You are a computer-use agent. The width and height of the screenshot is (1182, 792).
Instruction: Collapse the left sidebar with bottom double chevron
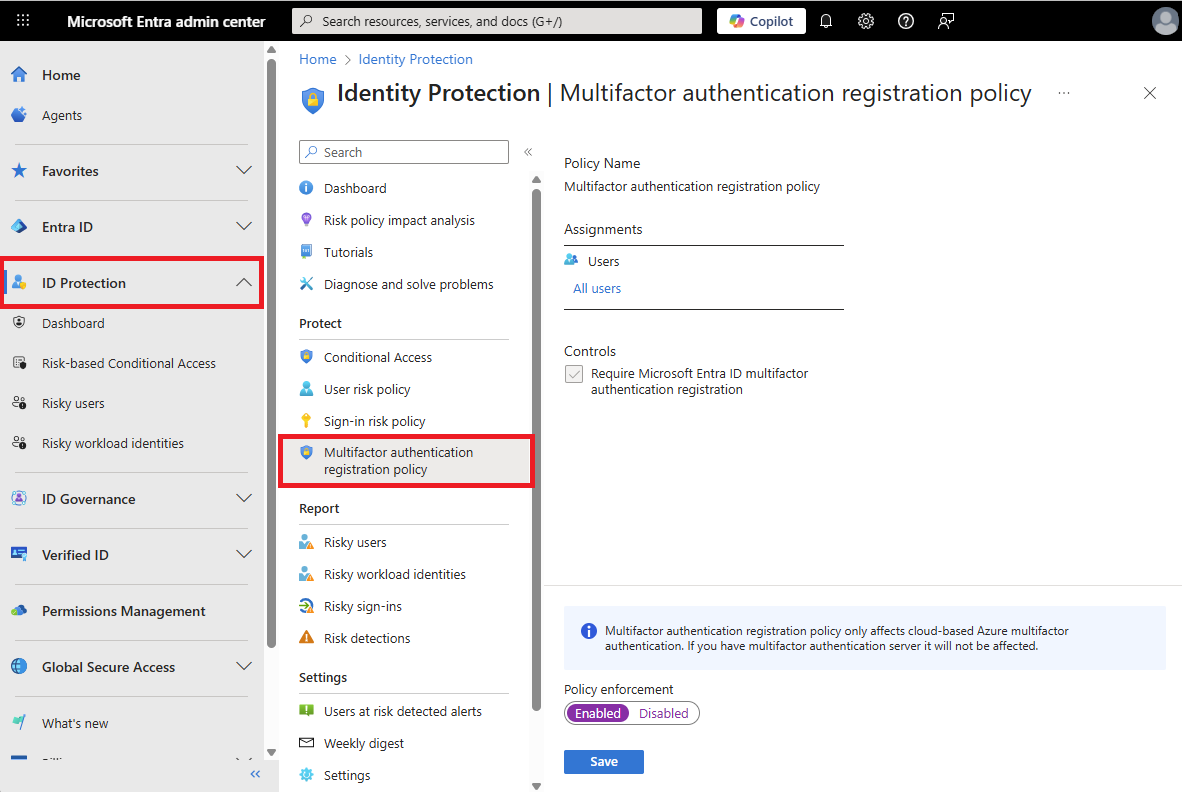[255, 774]
